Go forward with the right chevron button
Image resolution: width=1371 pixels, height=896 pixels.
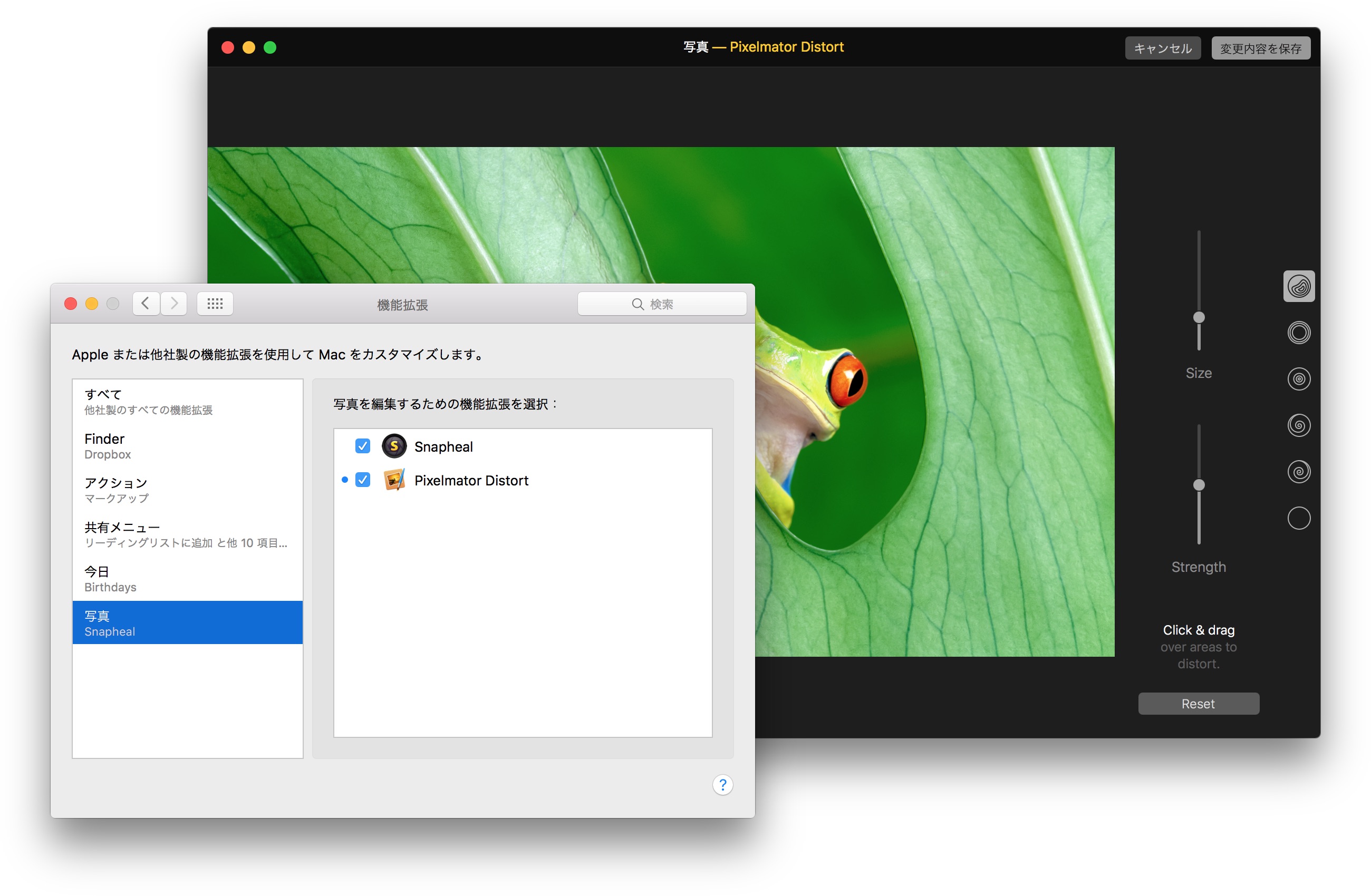pos(174,304)
